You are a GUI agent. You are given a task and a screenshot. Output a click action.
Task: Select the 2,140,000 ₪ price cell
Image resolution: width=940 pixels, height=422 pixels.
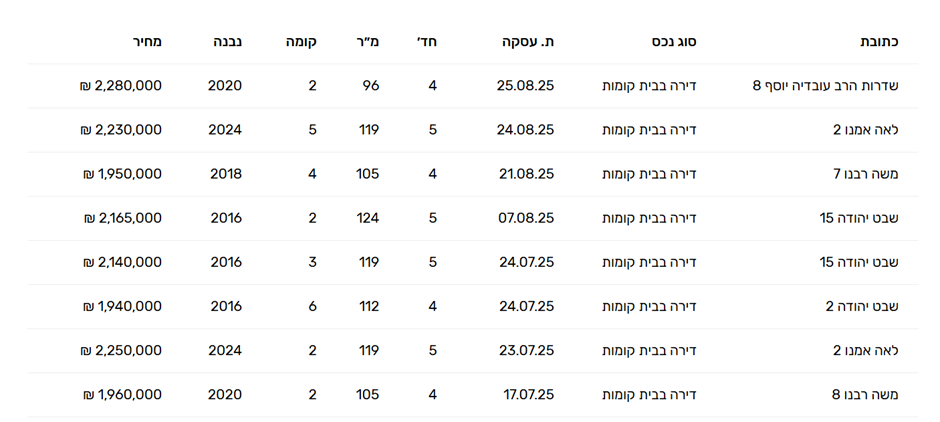(x=122, y=262)
